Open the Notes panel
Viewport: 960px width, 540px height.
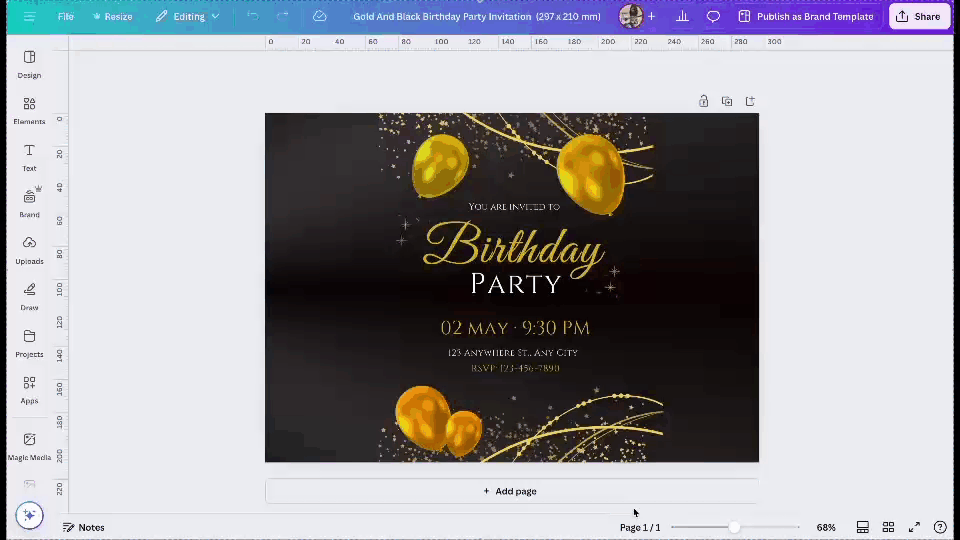pyautogui.click(x=84, y=527)
